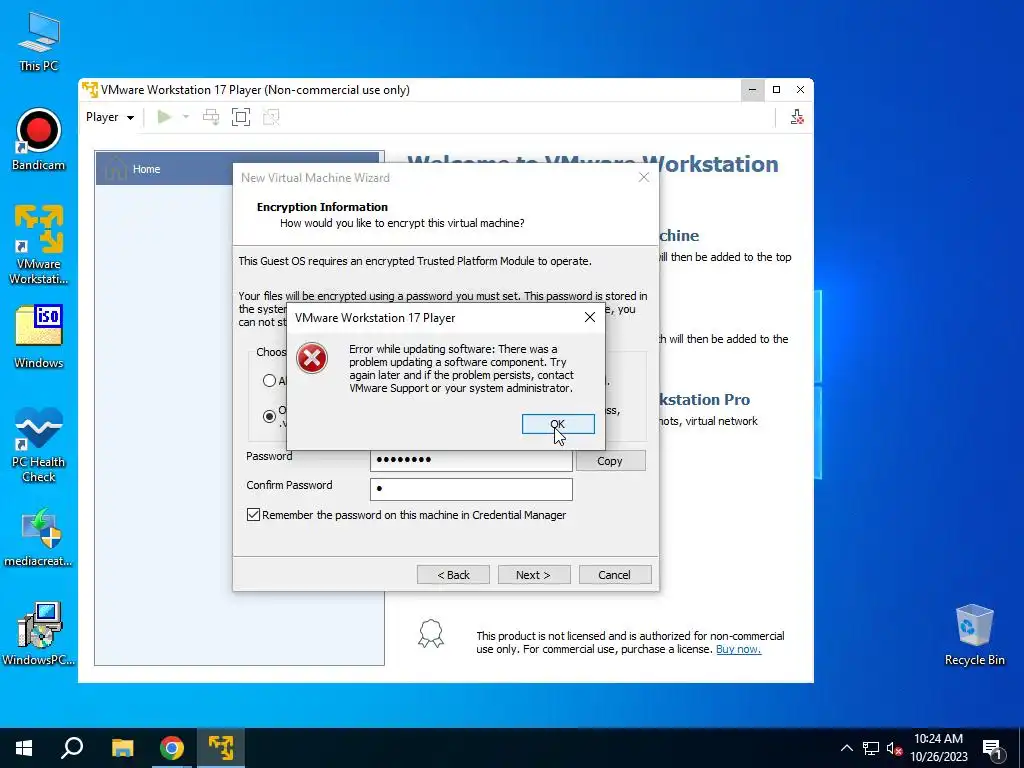Show hidden tray icons chevron
This screenshot has width=1024, height=768.
pos(846,748)
